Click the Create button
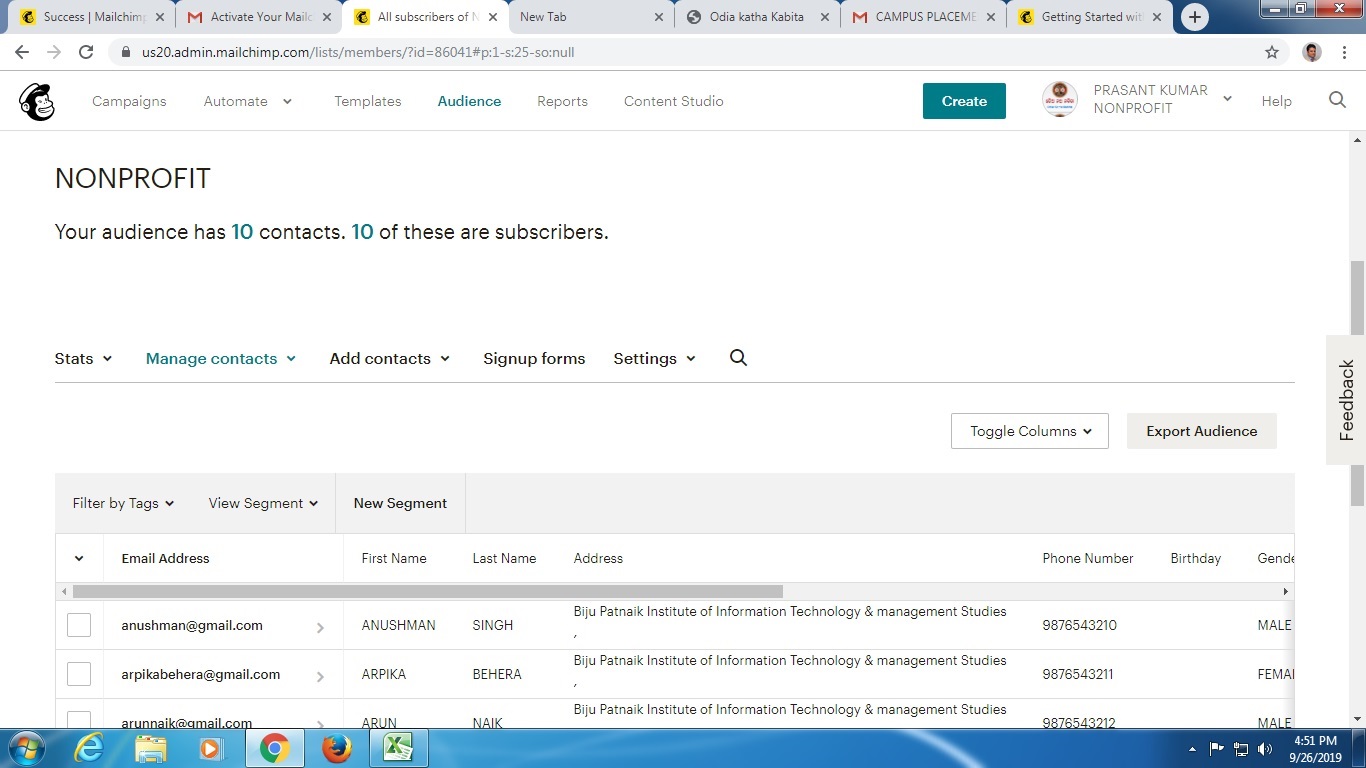The width and height of the screenshot is (1366, 768). pyautogui.click(x=964, y=101)
